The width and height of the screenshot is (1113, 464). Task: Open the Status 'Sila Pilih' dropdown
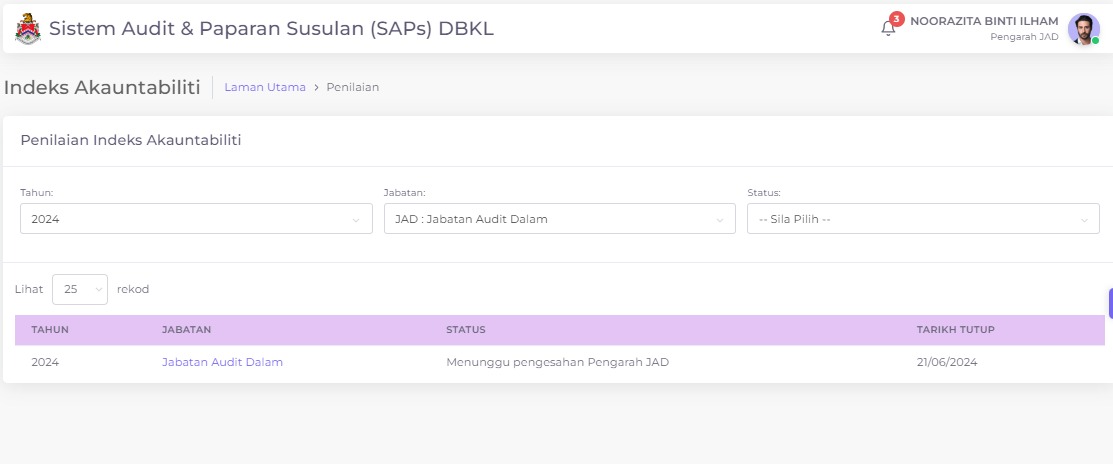(x=922, y=219)
